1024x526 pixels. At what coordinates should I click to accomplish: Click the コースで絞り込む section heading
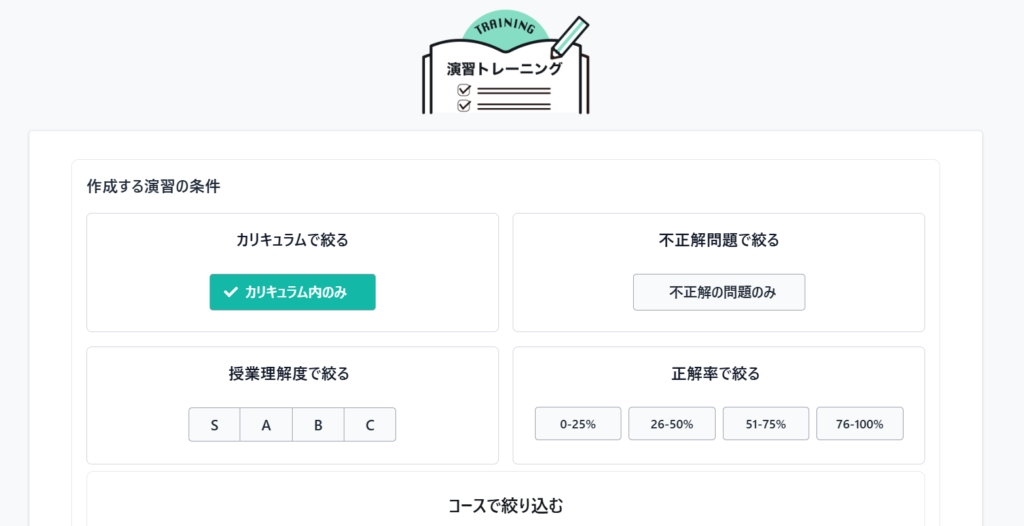coord(505,505)
